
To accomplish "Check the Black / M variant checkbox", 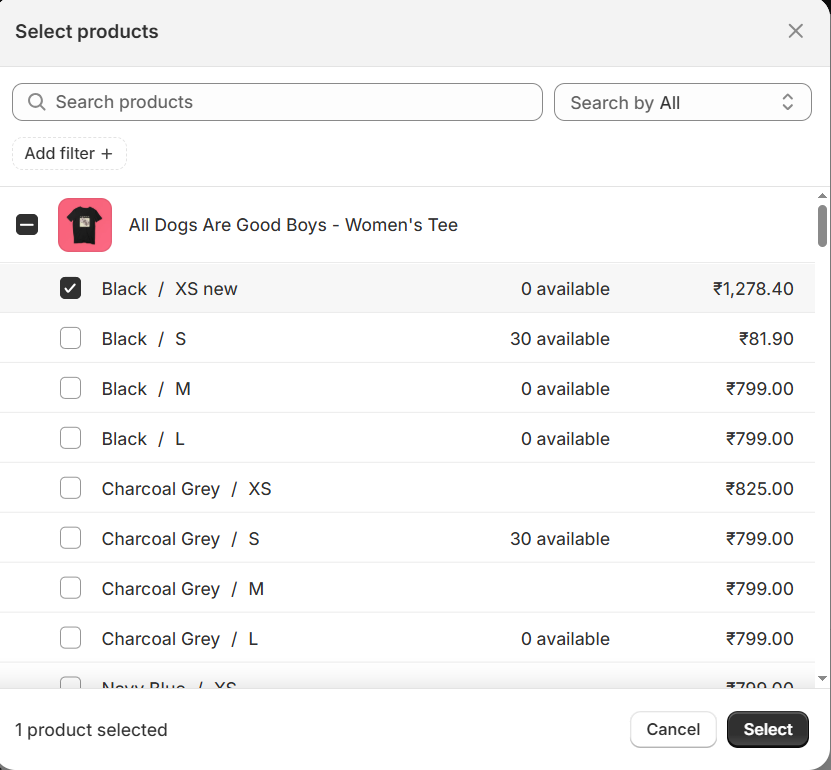I will click(x=70, y=389).
